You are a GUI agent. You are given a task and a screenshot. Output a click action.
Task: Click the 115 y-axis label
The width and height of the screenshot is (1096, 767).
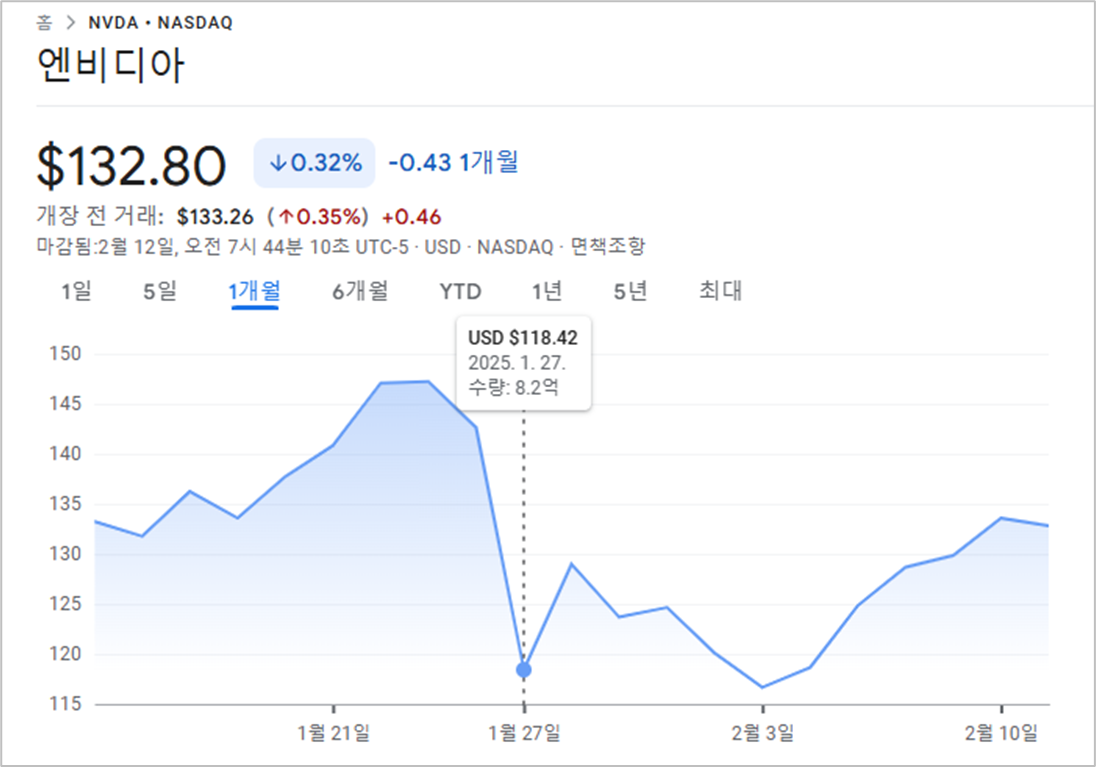[x=65, y=704]
